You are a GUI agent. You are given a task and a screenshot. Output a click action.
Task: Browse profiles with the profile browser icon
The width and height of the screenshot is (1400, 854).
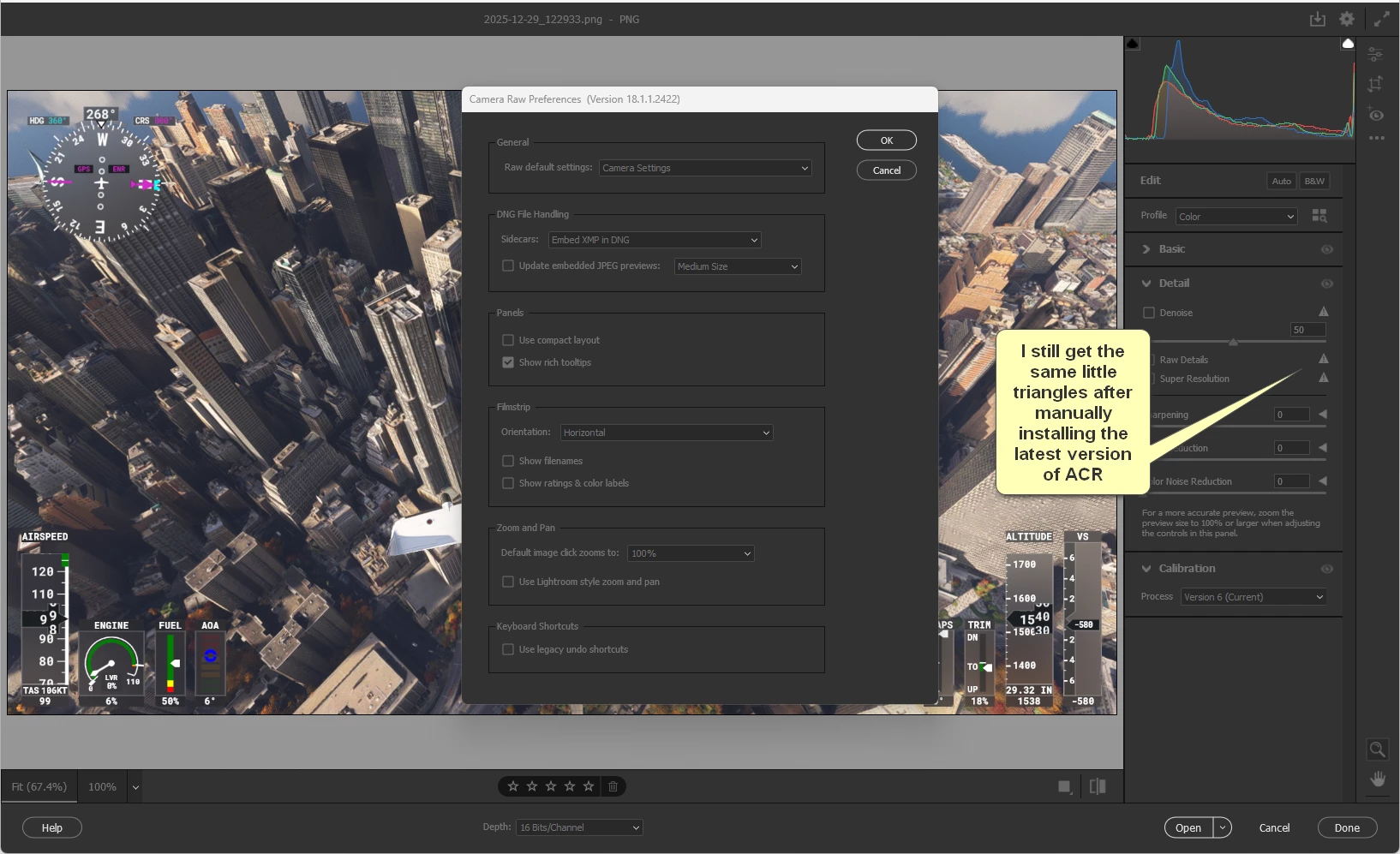tap(1319, 216)
